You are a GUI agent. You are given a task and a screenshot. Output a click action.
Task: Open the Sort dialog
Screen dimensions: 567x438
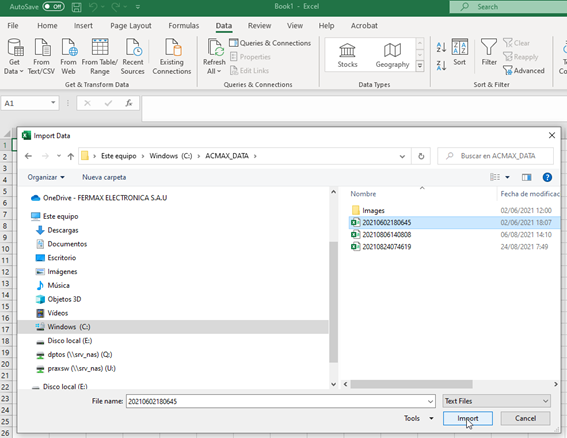tap(460, 52)
